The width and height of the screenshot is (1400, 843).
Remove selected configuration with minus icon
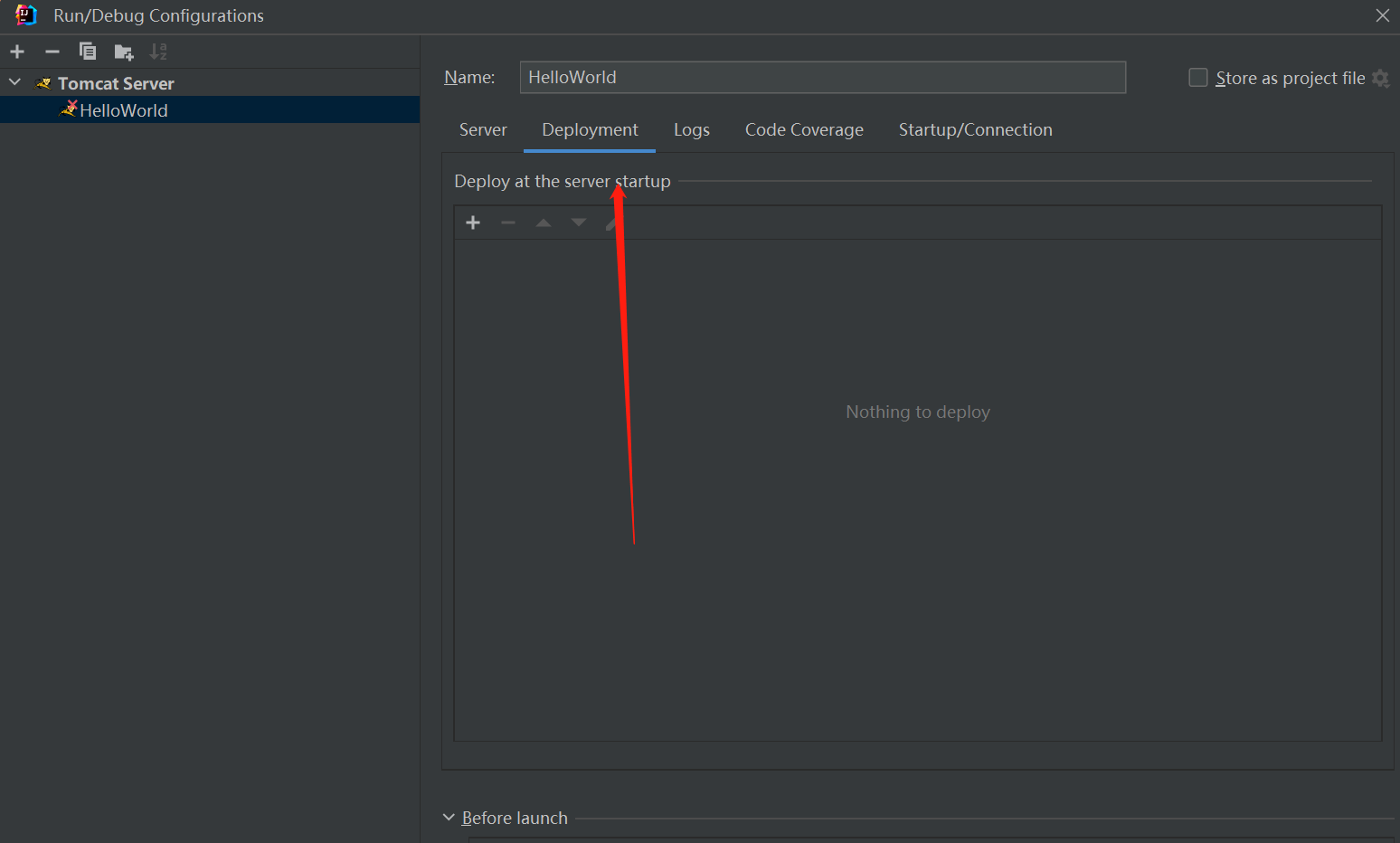pyautogui.click(x=52, y=52)
